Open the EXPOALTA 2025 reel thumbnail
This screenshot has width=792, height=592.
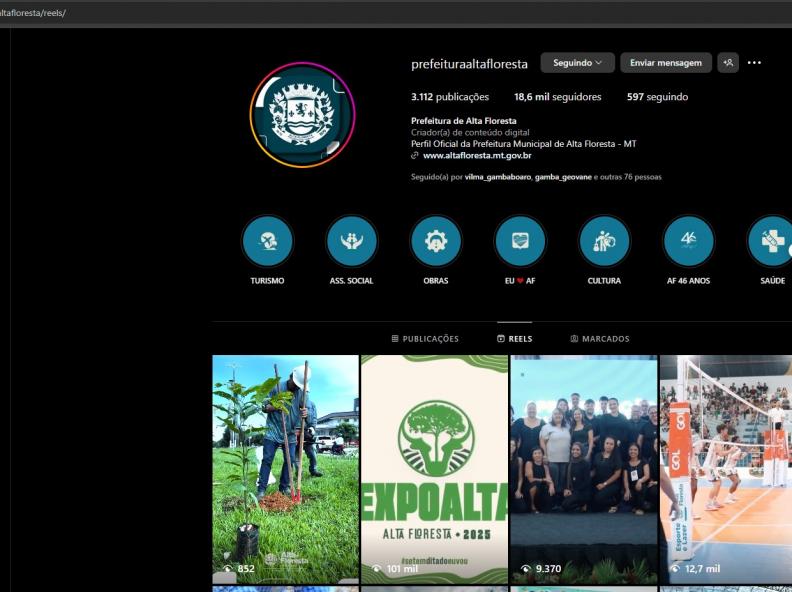(434, 469)
